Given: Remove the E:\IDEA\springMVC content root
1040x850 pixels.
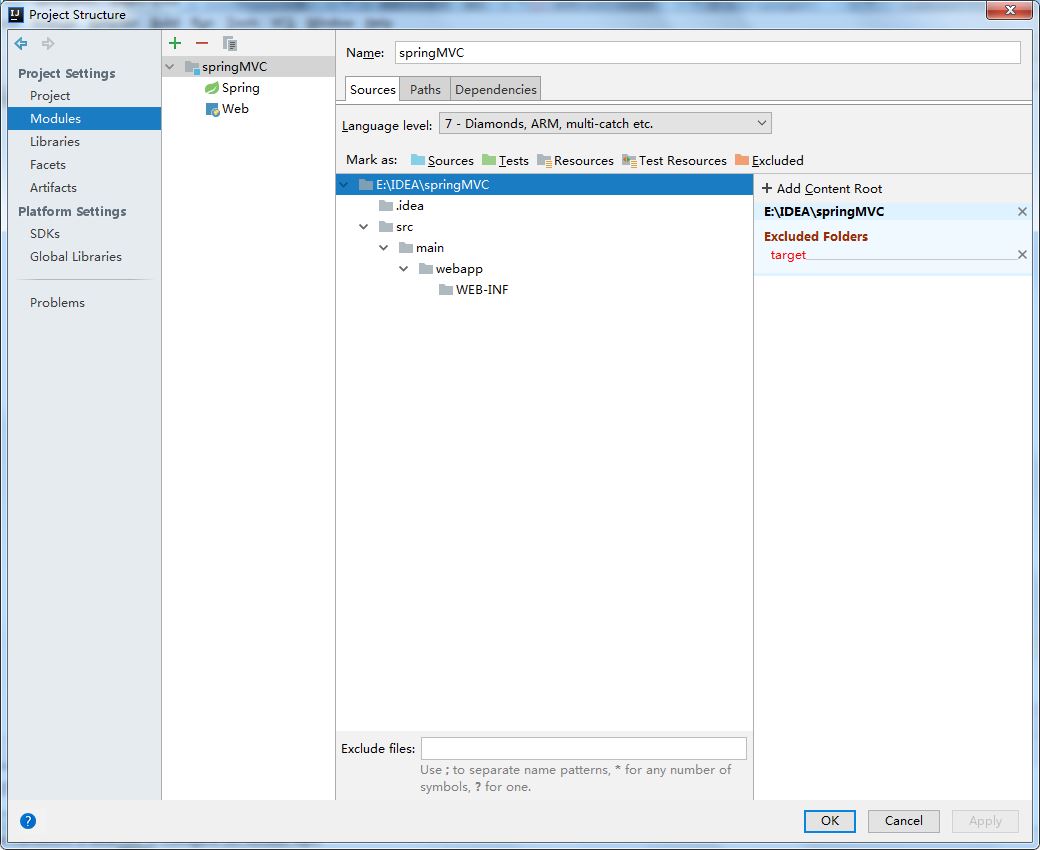Looking at the screenshot, I should [x=1022, y=212].
